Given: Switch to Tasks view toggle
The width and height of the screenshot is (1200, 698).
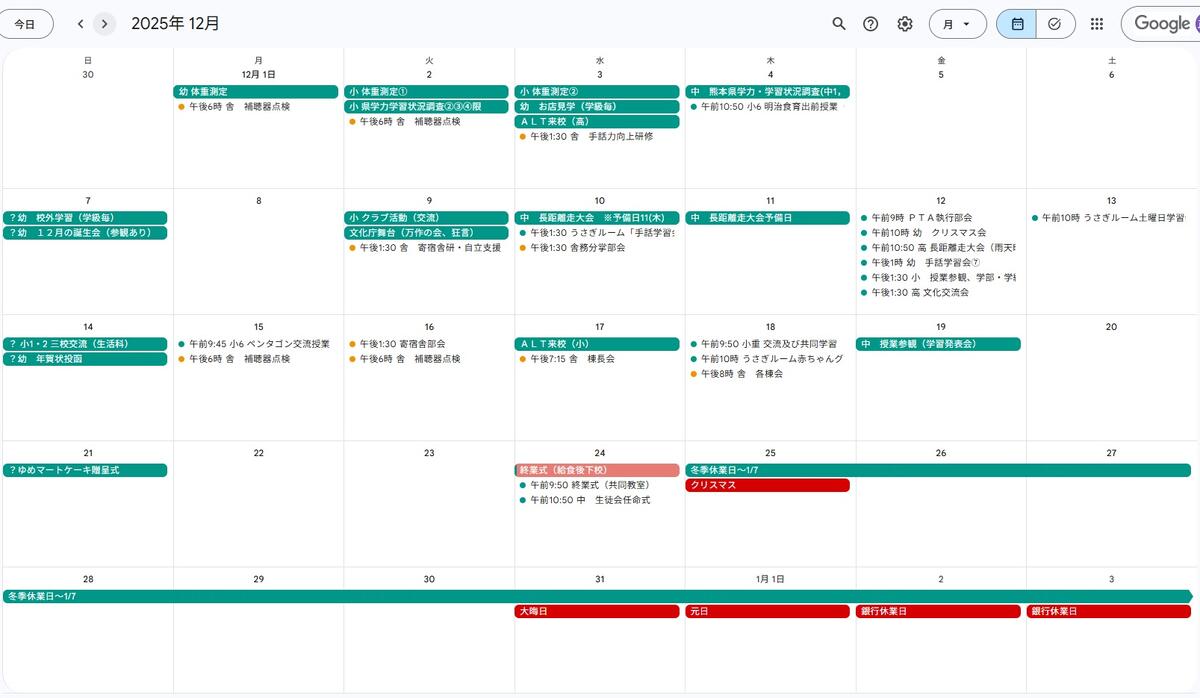Looking at the screenshot, I should pyautogui.click(x=1055, y=24).
